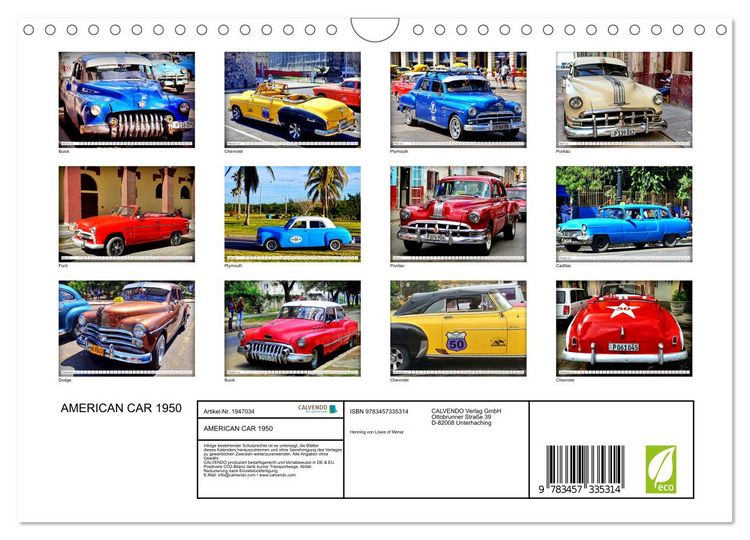Click the 'Pontiac' caption under the cream car

[563, 151]
